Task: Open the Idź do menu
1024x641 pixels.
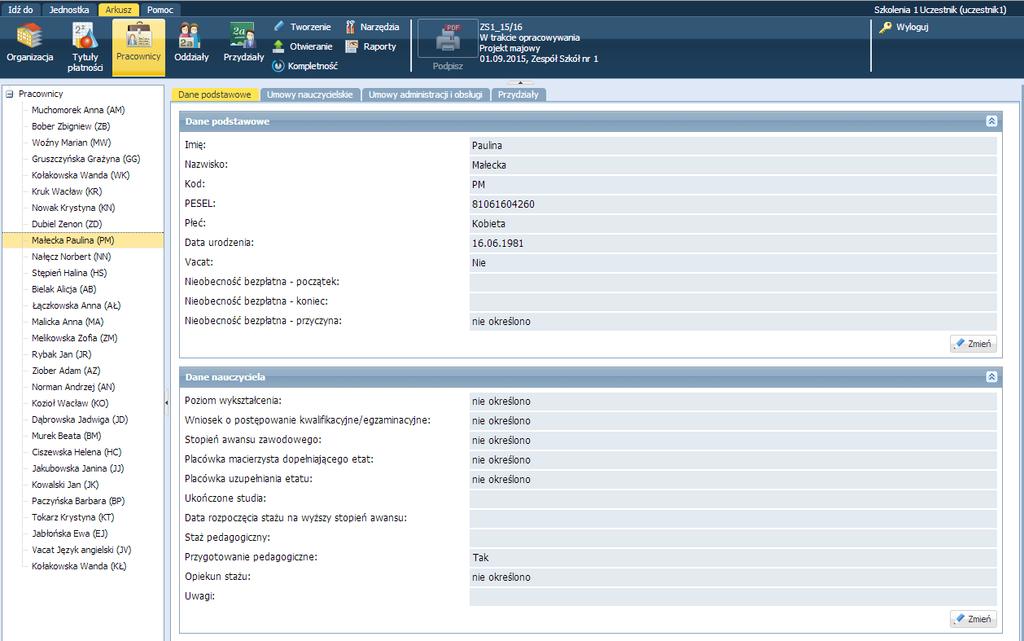Action: pyautogui.click(x=21, y=10)
